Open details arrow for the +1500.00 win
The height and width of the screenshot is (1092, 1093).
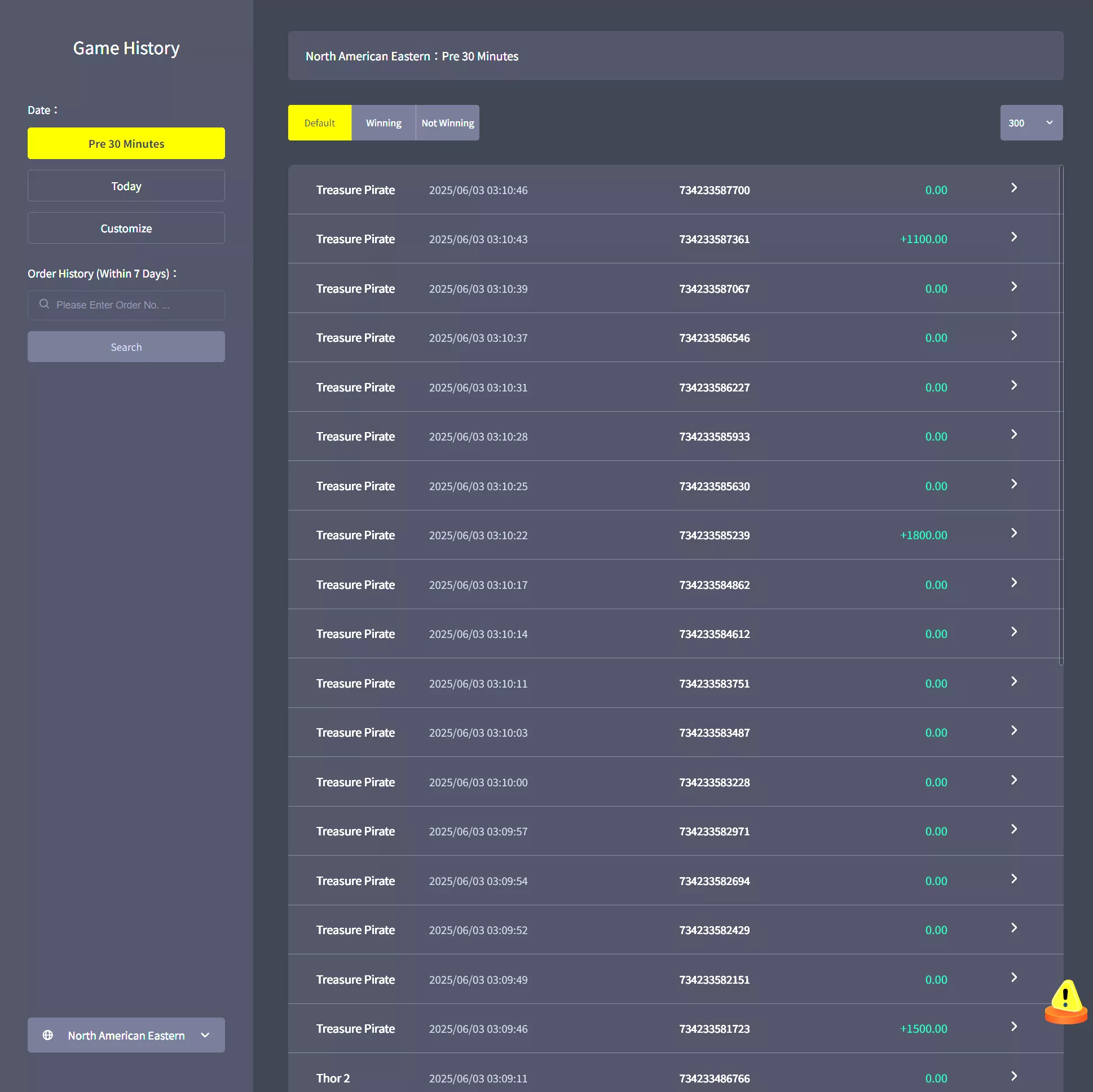(x=1014, y=1027)
